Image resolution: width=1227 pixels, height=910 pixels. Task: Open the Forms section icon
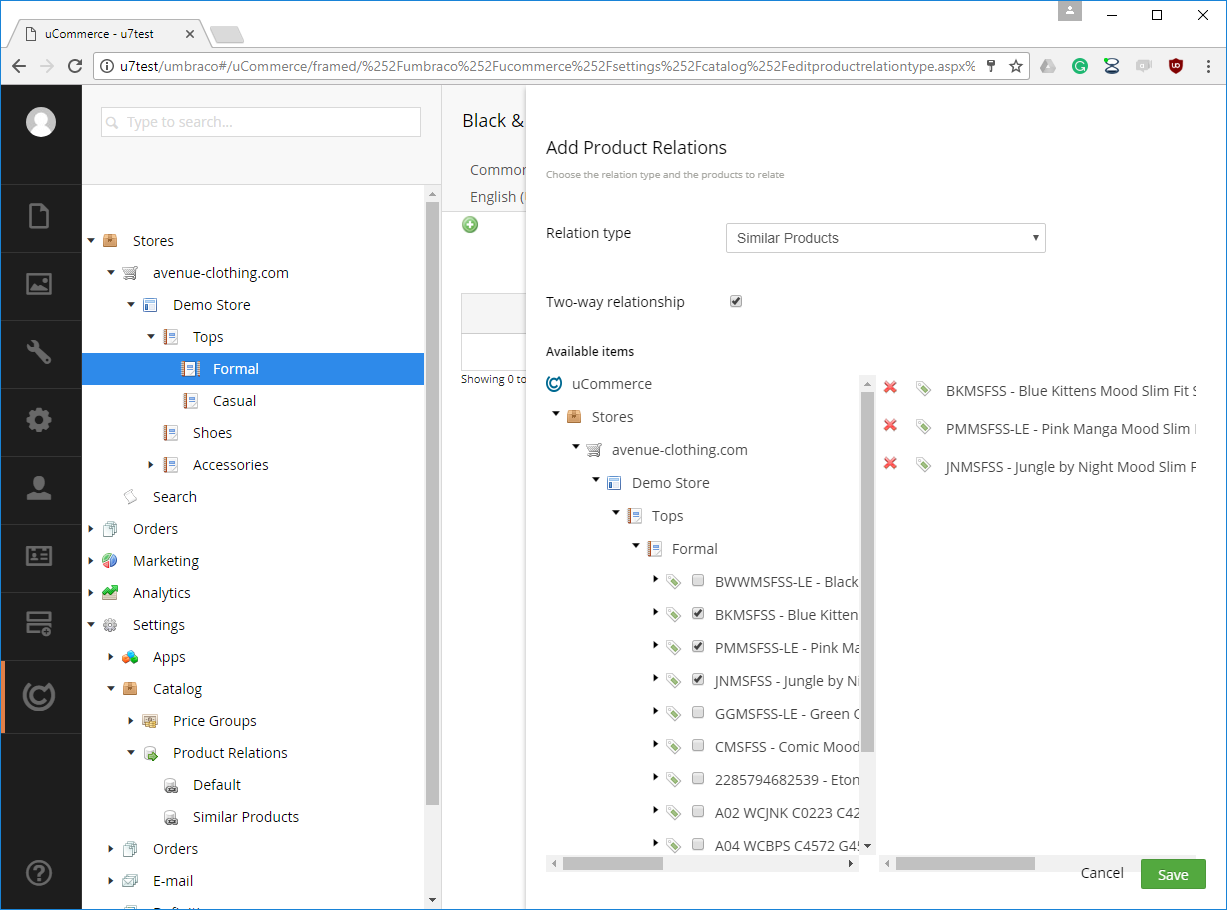(x=39, y=624)
